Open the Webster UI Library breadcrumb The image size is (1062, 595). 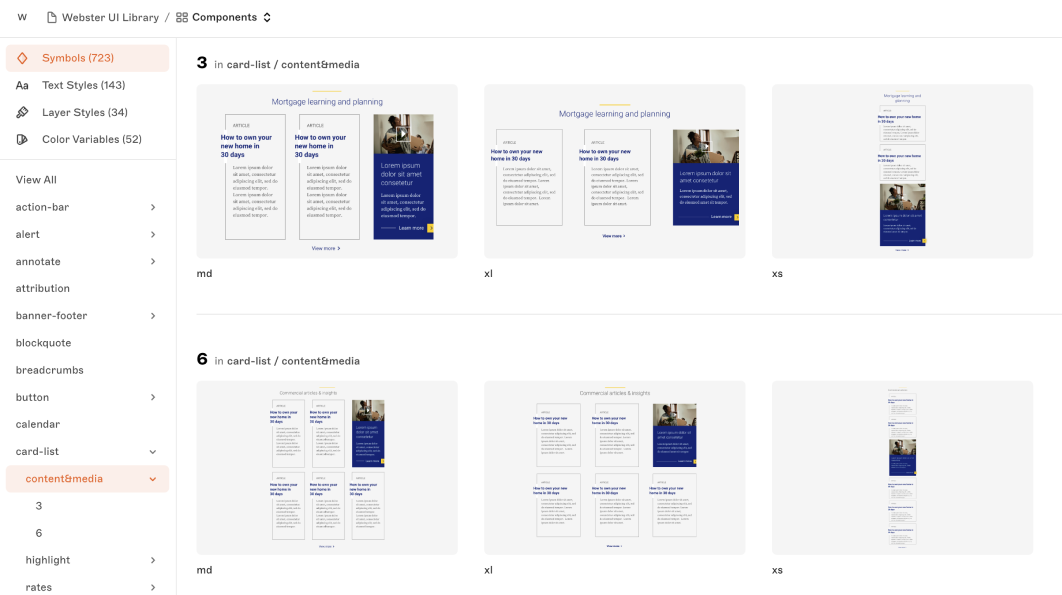(x=110, y=18)
